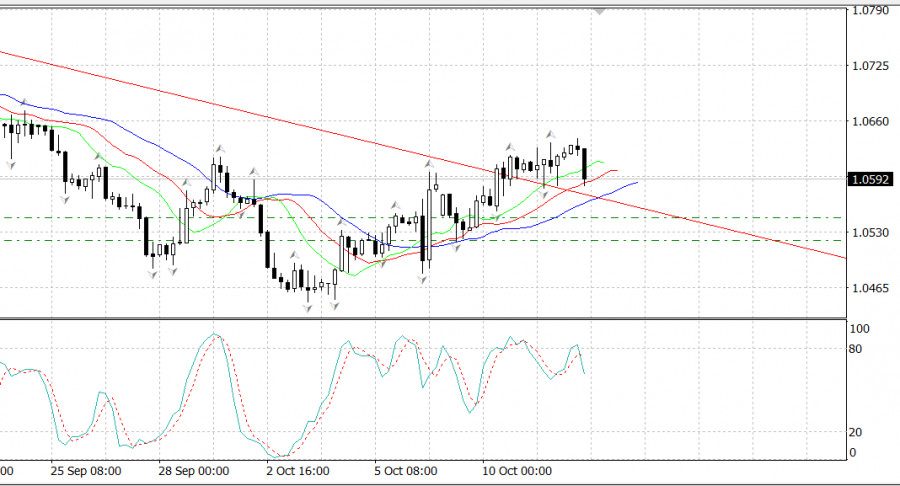900x486 pixels.
Task: Click the 5 Oct 08:00 time label
Action: click(405, 471)
